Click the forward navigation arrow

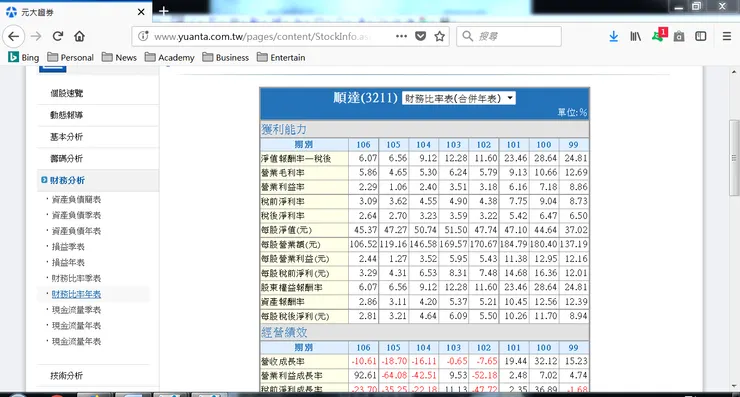tap(36, 36)
